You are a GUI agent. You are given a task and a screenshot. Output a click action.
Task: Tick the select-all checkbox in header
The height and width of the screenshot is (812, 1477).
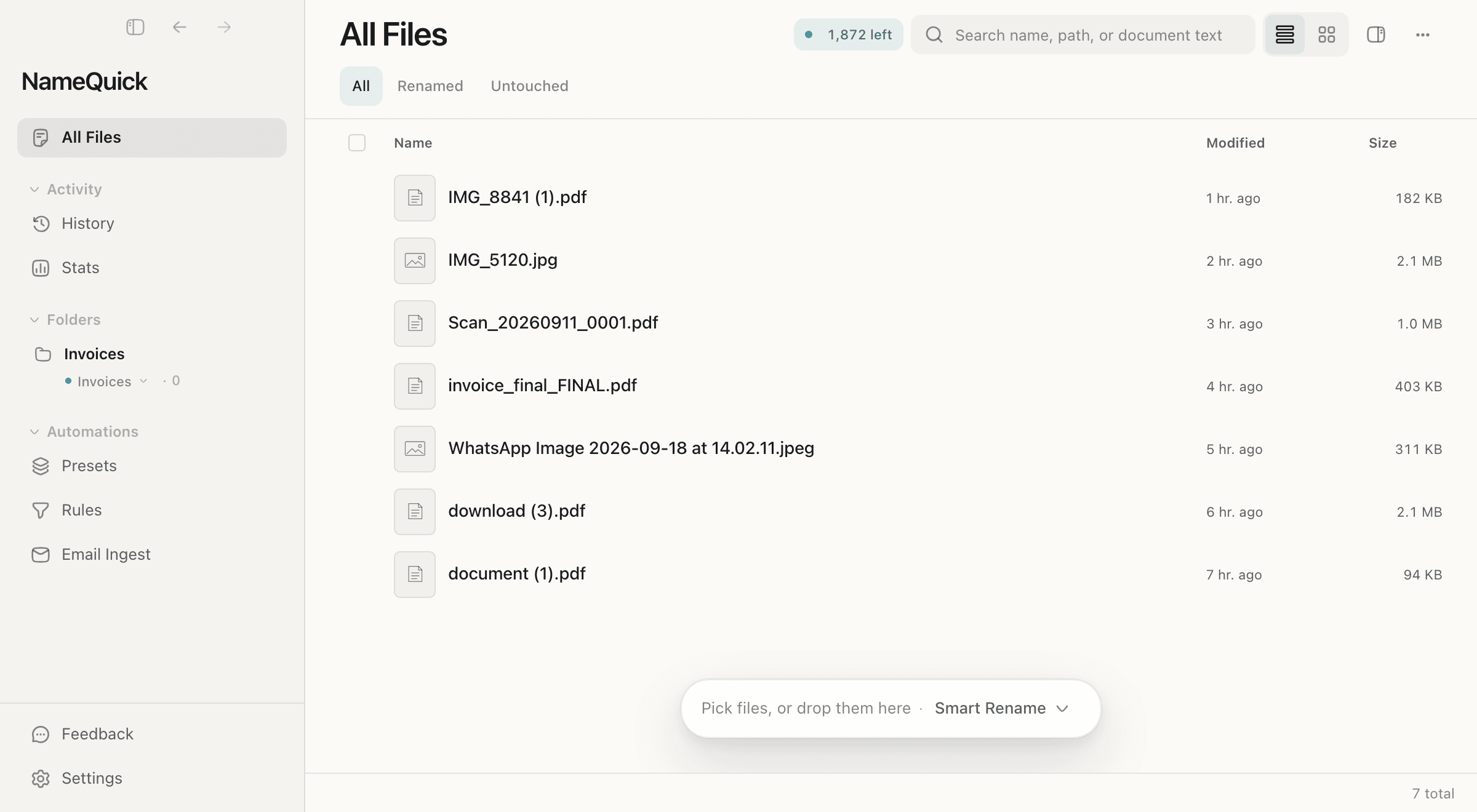(x=357, y=143)
